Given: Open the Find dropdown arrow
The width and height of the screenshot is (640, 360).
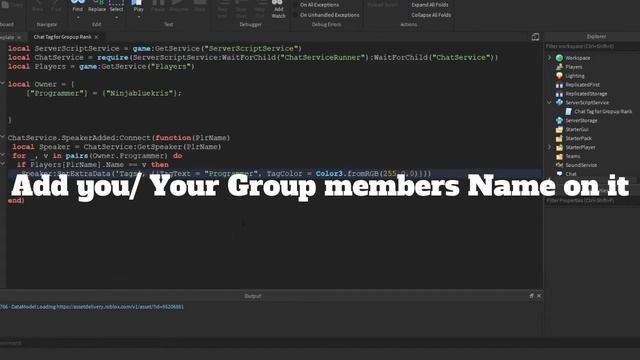Looking at the screenshot, I should click(x=78, y=18).
